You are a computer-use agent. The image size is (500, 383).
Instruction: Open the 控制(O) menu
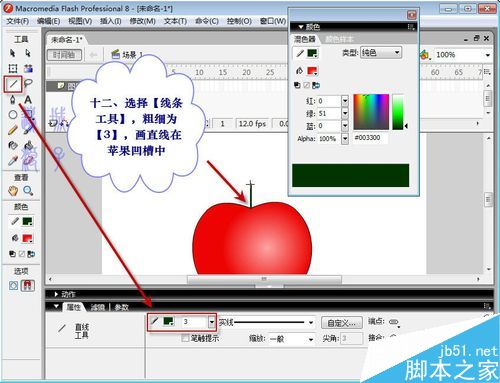pos(239,21)
